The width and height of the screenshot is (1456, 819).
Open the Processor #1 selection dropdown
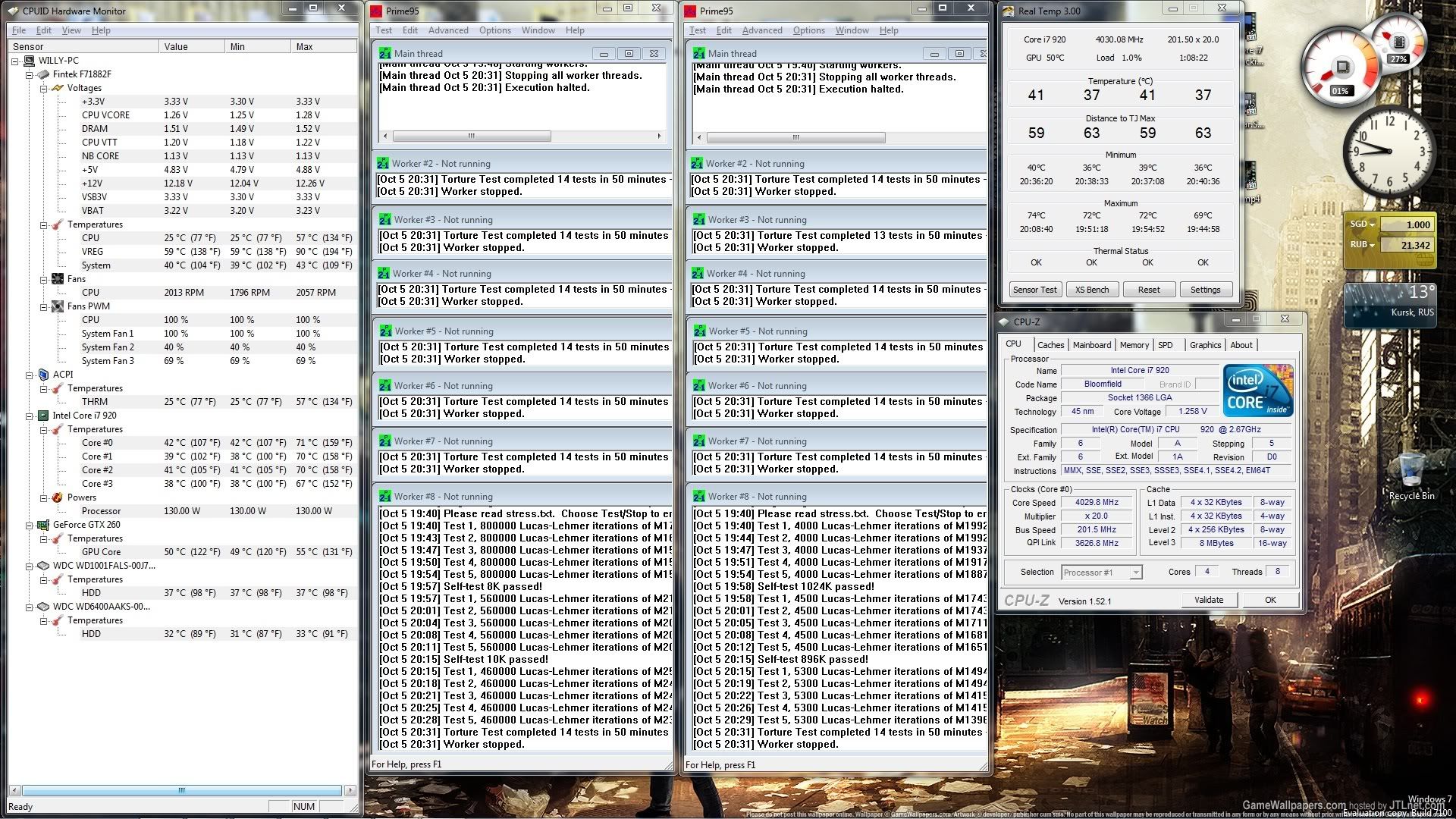click(1135, 573)
